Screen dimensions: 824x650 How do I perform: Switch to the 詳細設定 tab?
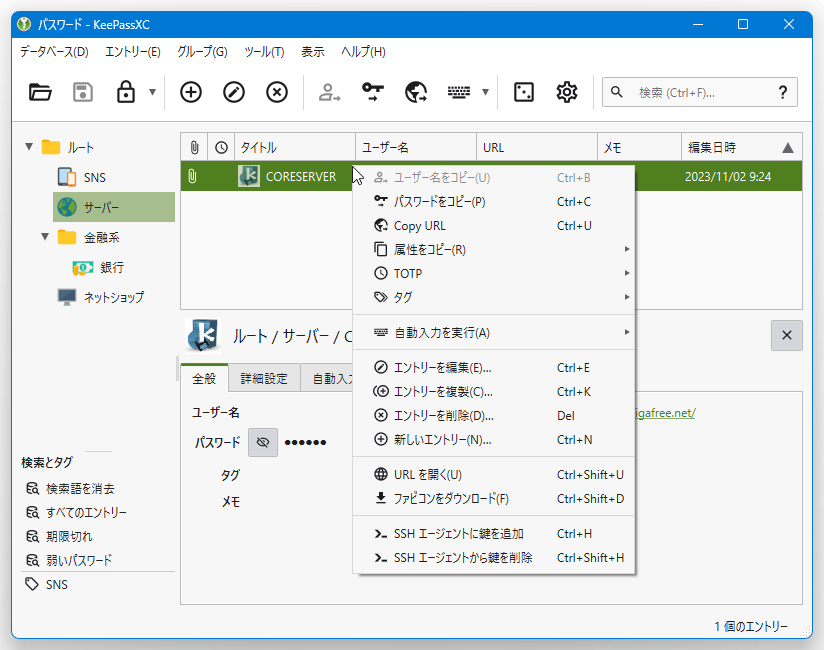[264, 378]
